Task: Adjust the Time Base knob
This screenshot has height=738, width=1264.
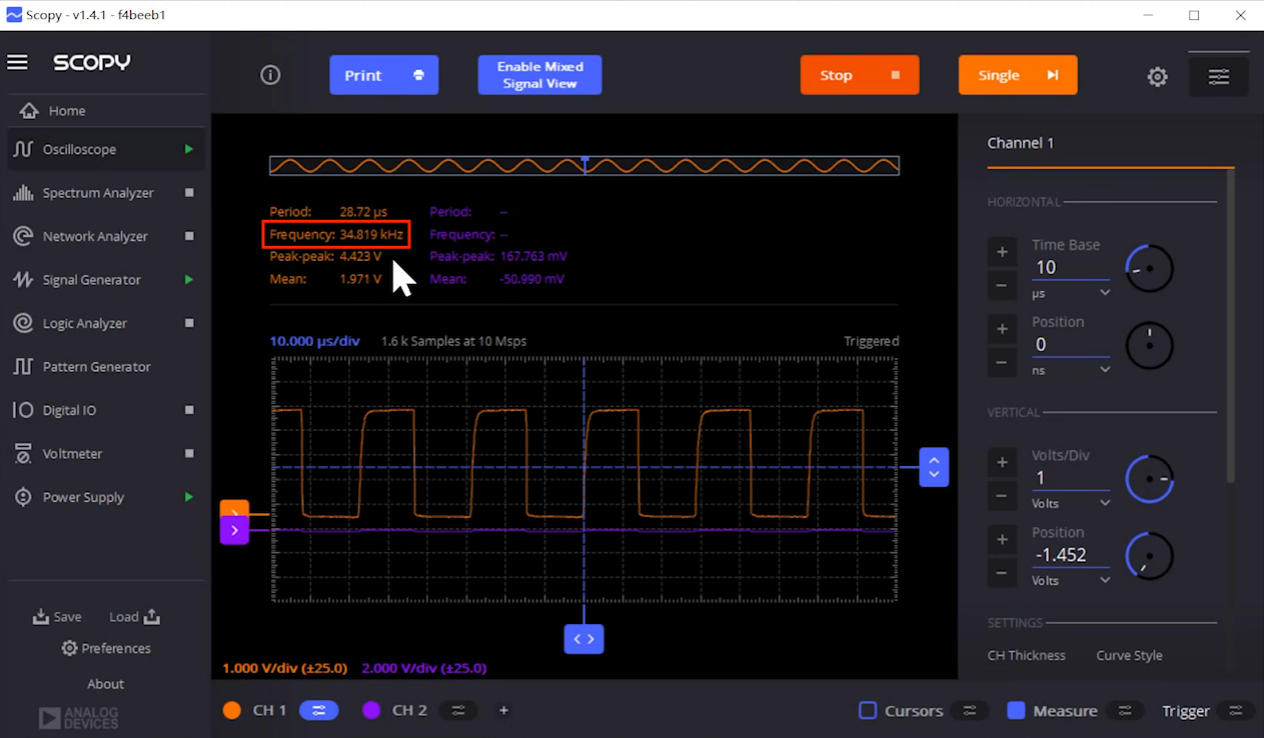Action: tap(1149, 268)
